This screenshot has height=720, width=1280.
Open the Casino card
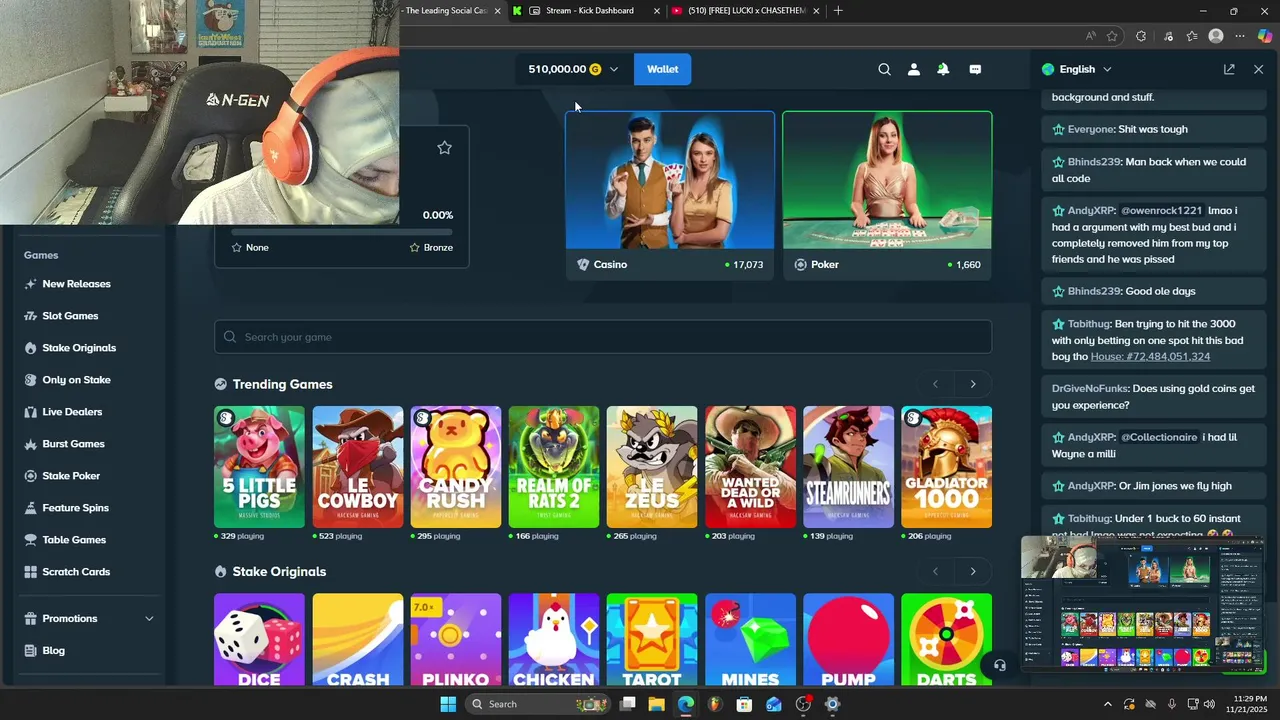coord(670,195)
